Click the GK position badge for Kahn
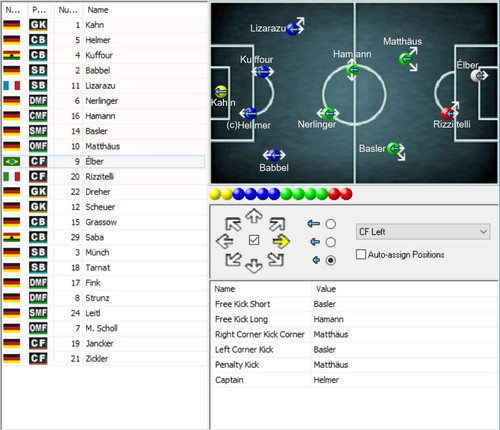The height and width of the screenshot is (430, 500). [x=38, y=25]
